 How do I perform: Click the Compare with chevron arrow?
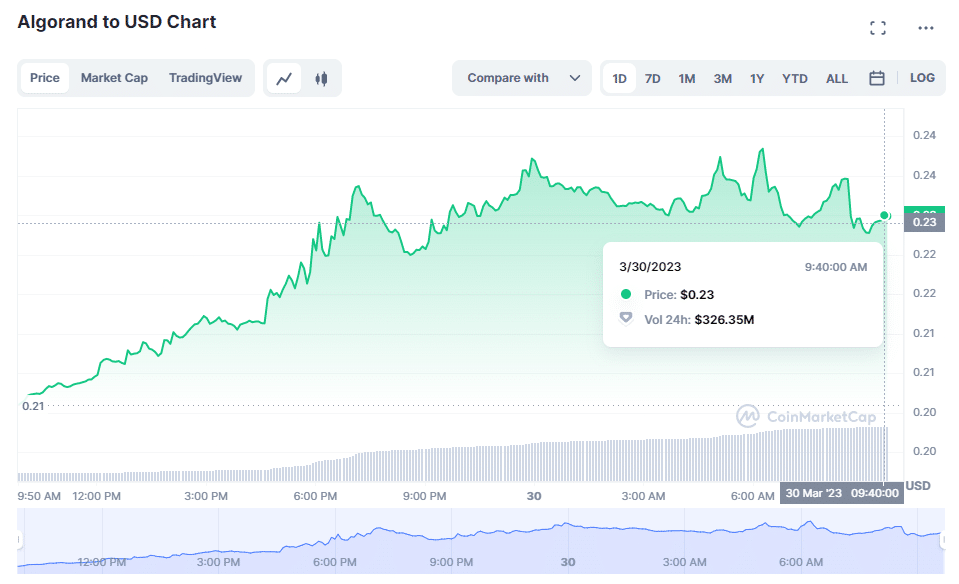coord(575,78)
